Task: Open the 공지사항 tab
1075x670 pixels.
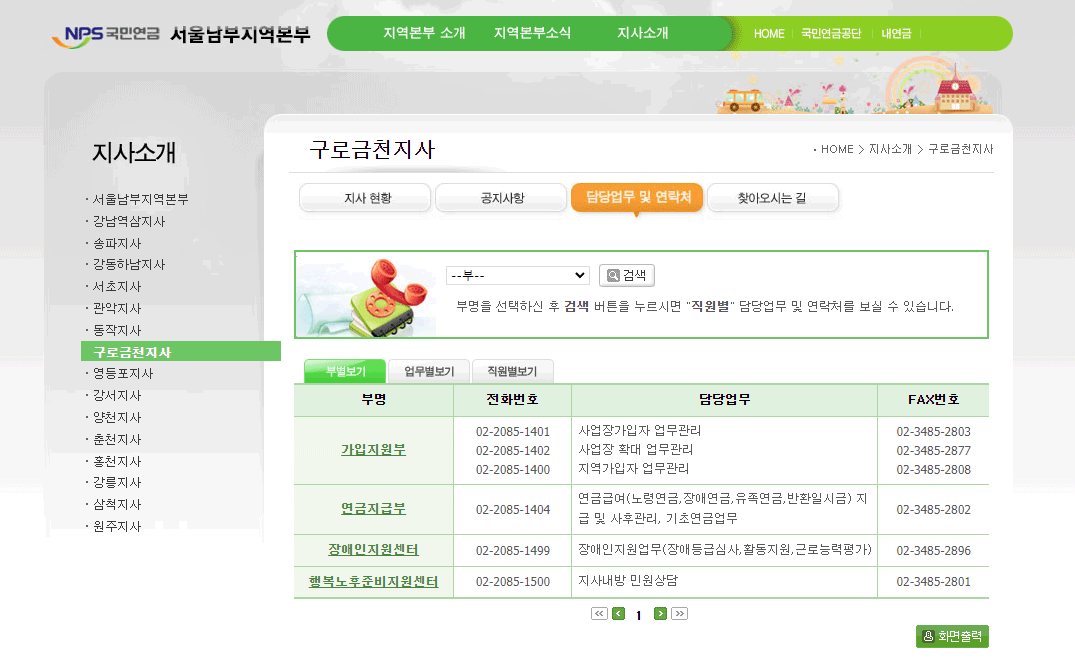Action: click(x=501, y=197)
